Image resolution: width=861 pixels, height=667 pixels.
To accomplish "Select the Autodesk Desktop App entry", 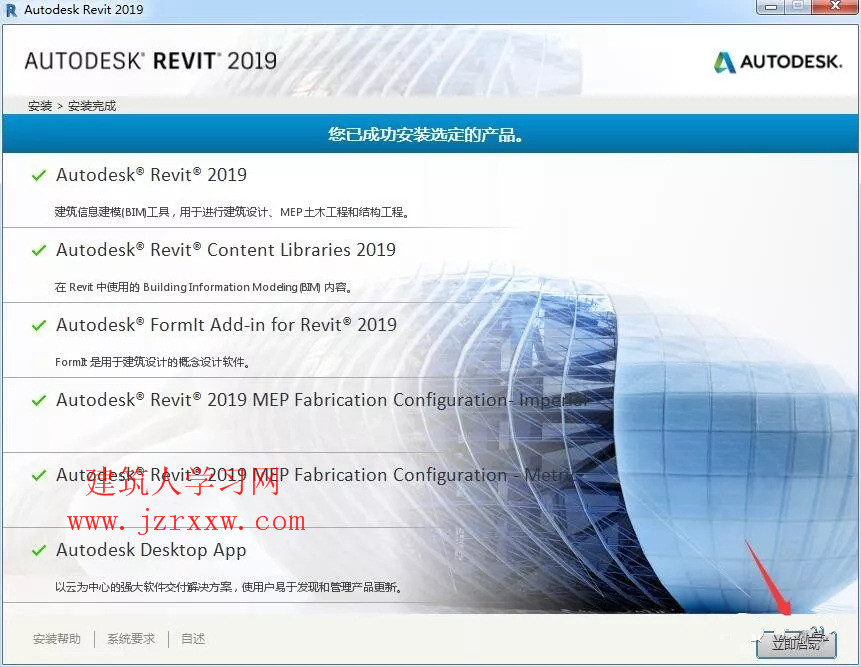I will pyautogui.click(x=151, y=550).
